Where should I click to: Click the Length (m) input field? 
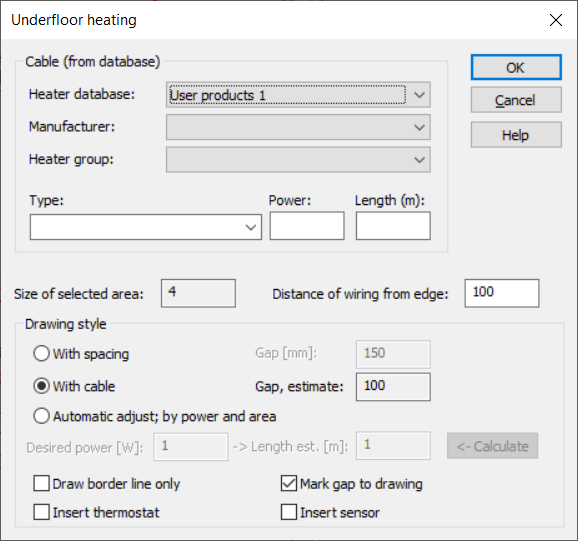click(393, 226)
